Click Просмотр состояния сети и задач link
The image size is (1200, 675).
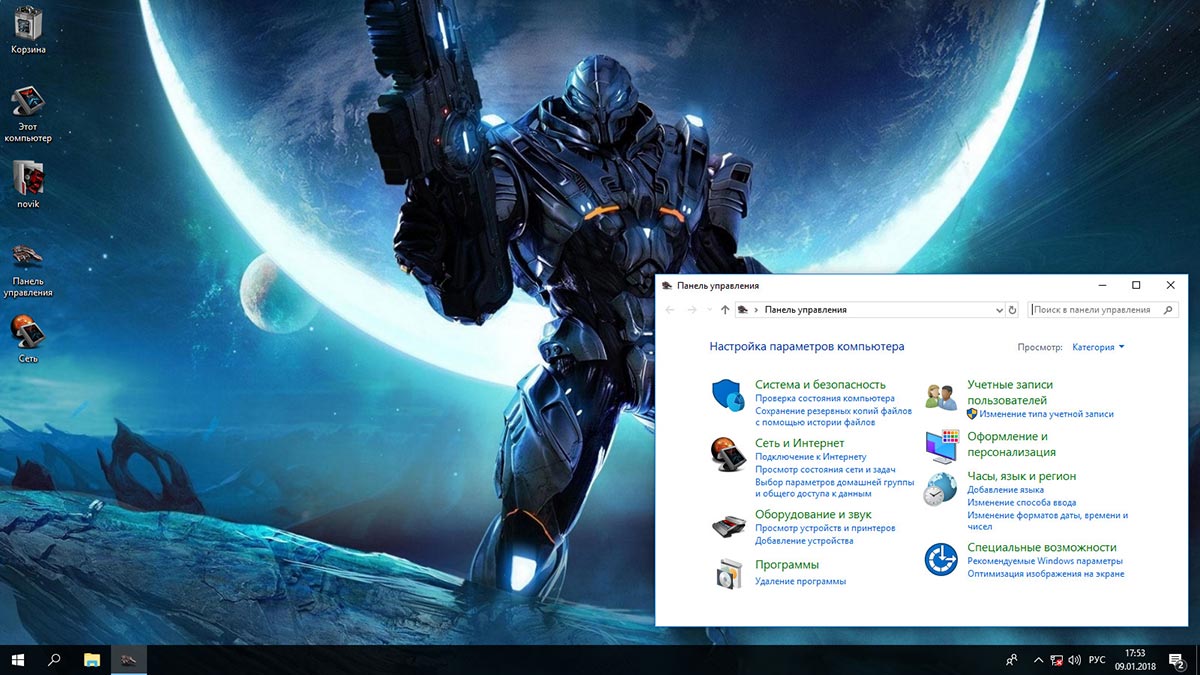pyautogui.click(x=825, y=469)
